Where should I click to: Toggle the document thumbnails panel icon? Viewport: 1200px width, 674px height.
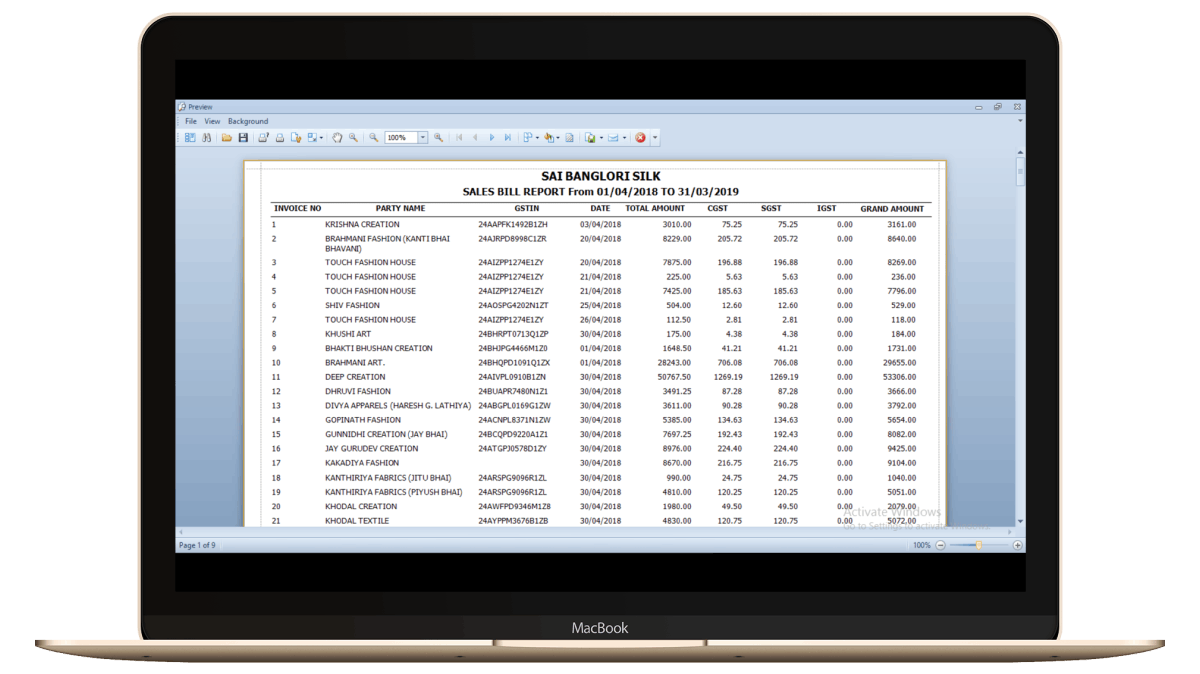click(x=190, y=137)
